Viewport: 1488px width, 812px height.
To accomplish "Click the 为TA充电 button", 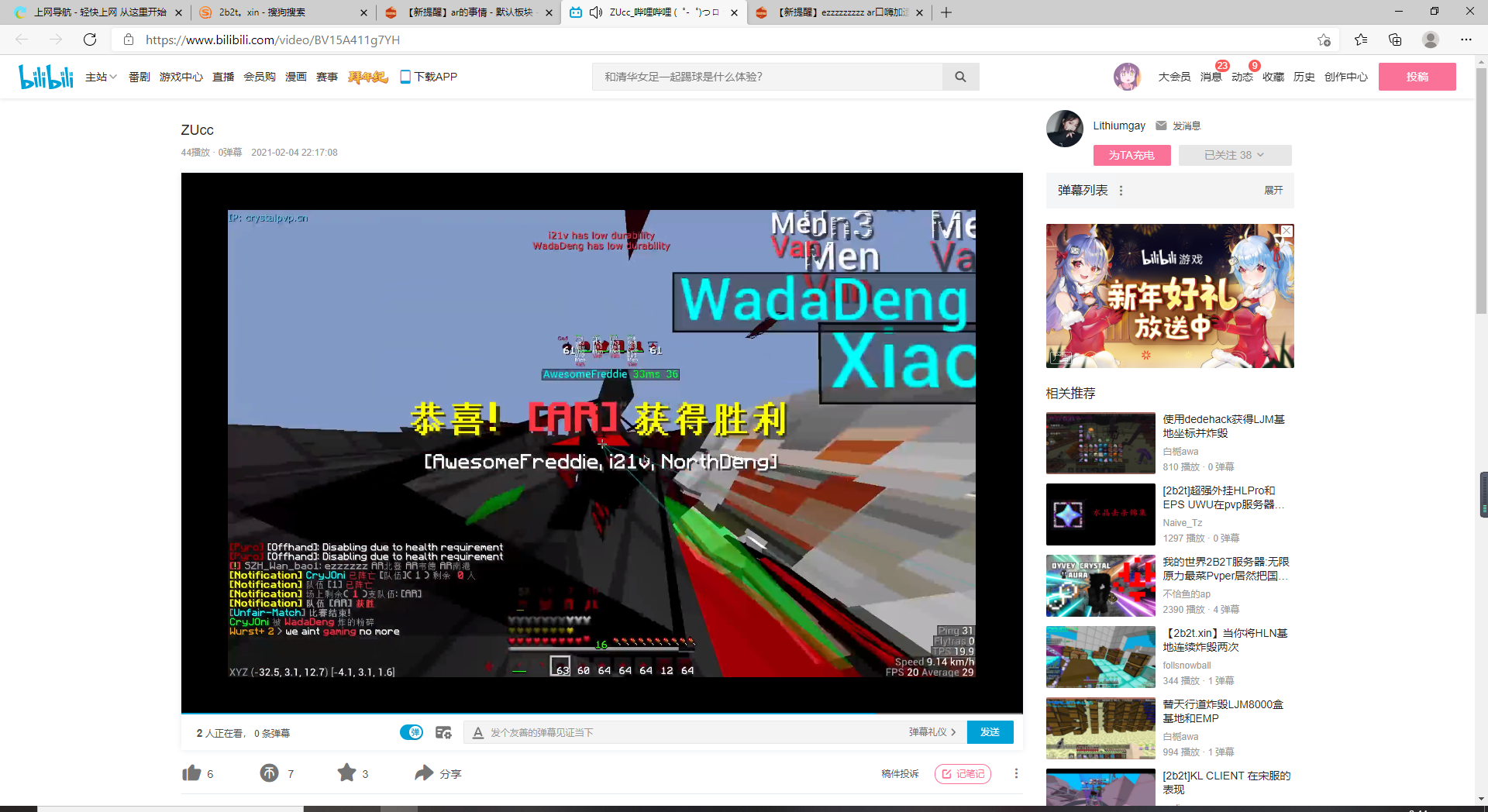I will tap(1131, 155).
